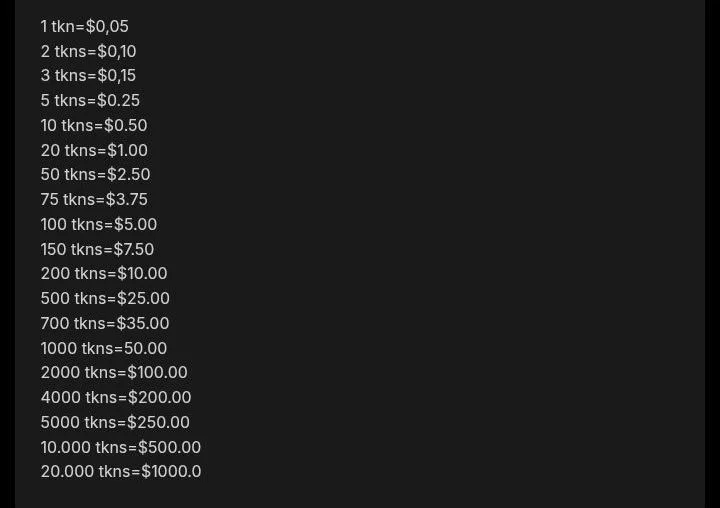Click the '1000 tkns=50.00' line
This screenshot has height=508, width=720.
104,348
